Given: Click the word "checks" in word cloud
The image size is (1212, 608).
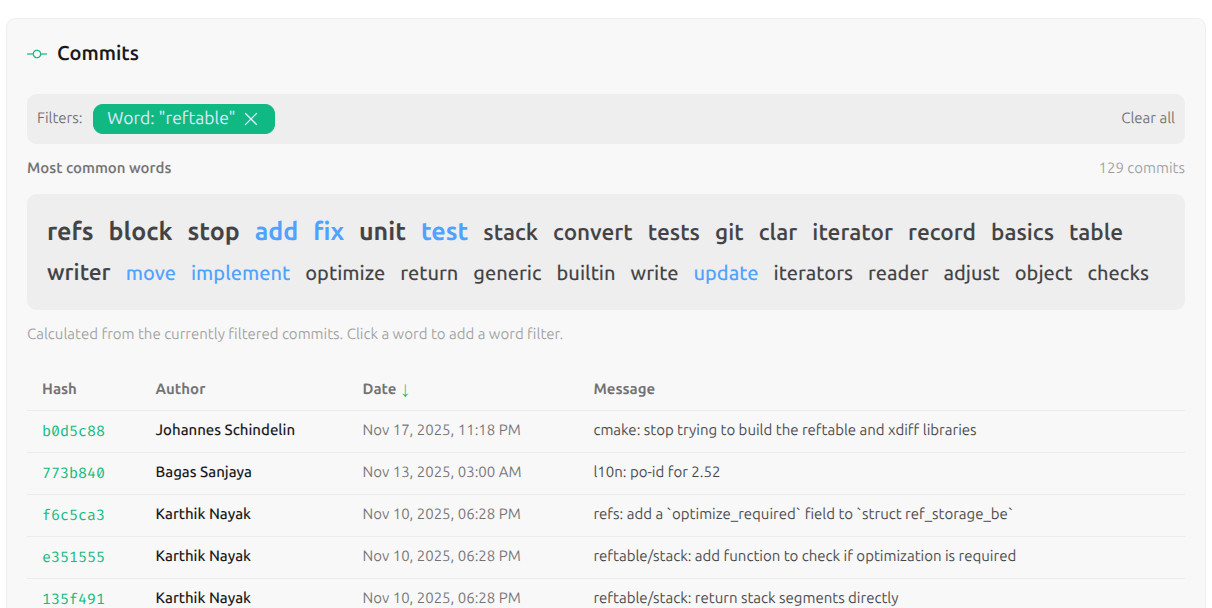Looking at the screenshot, I should (1117, 273).
